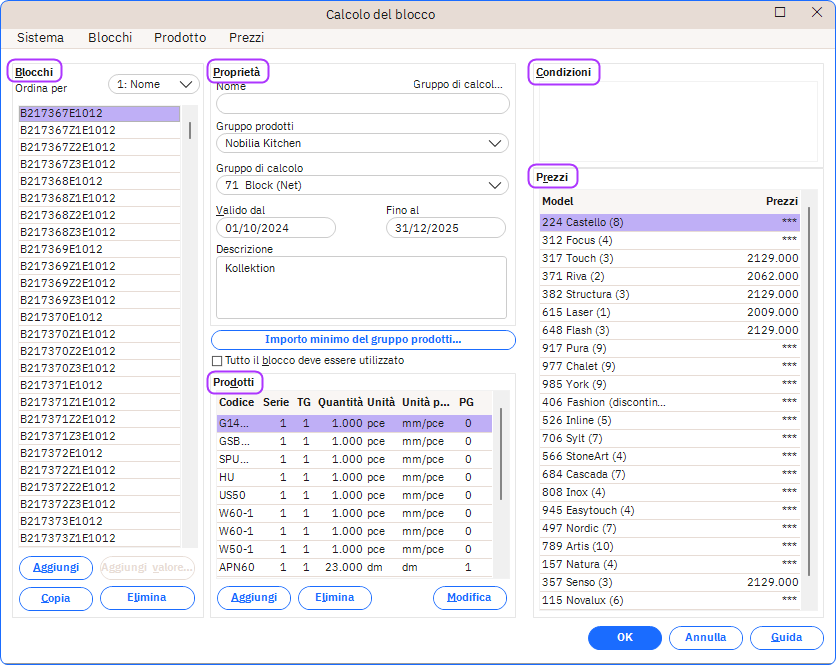Click the Valido dal date field
Viewport: 836px width, 665px height.
275,228
